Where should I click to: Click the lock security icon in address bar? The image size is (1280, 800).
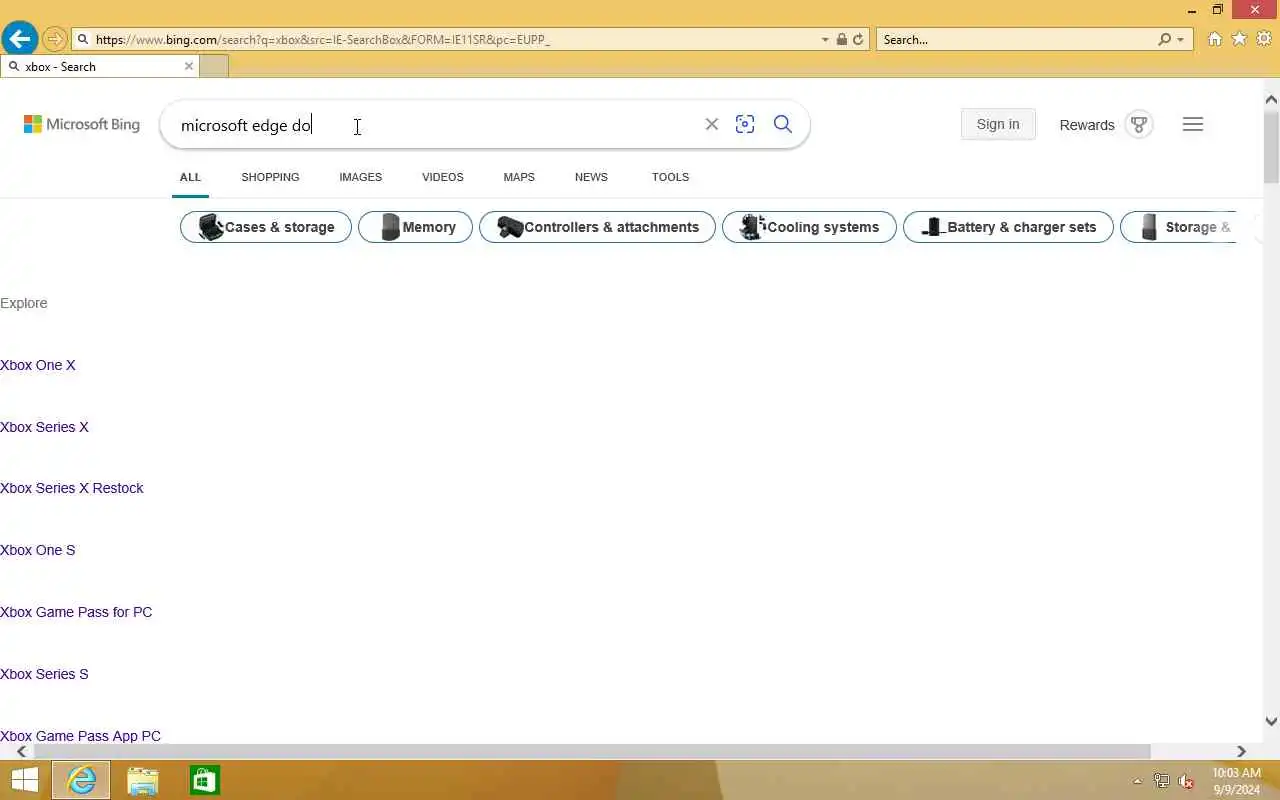coord(842,40)
